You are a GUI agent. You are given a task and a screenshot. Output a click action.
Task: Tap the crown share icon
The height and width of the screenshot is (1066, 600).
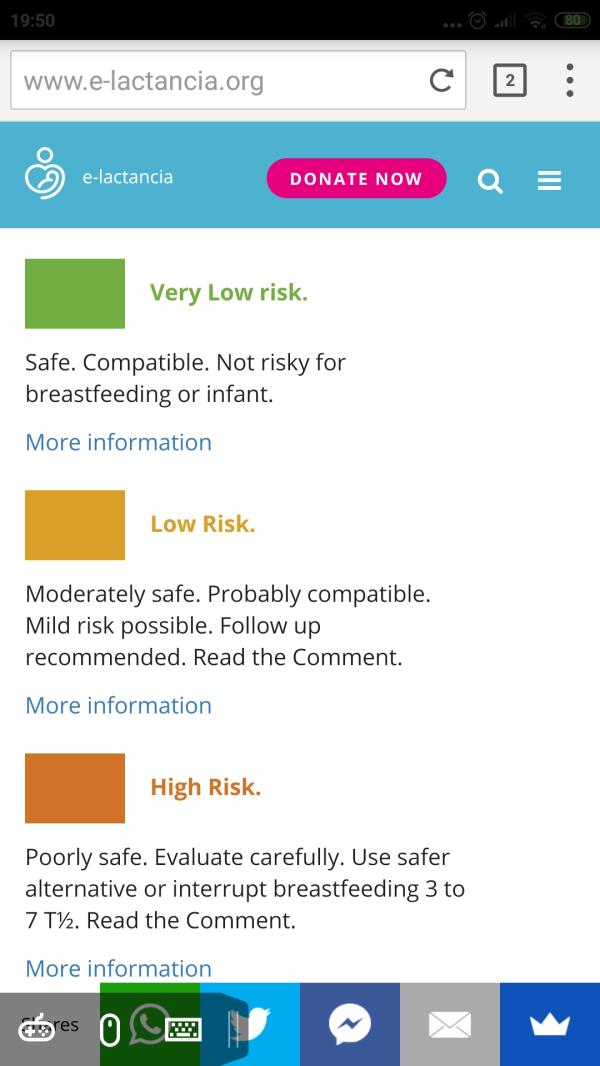click(x=550, y=1024)
